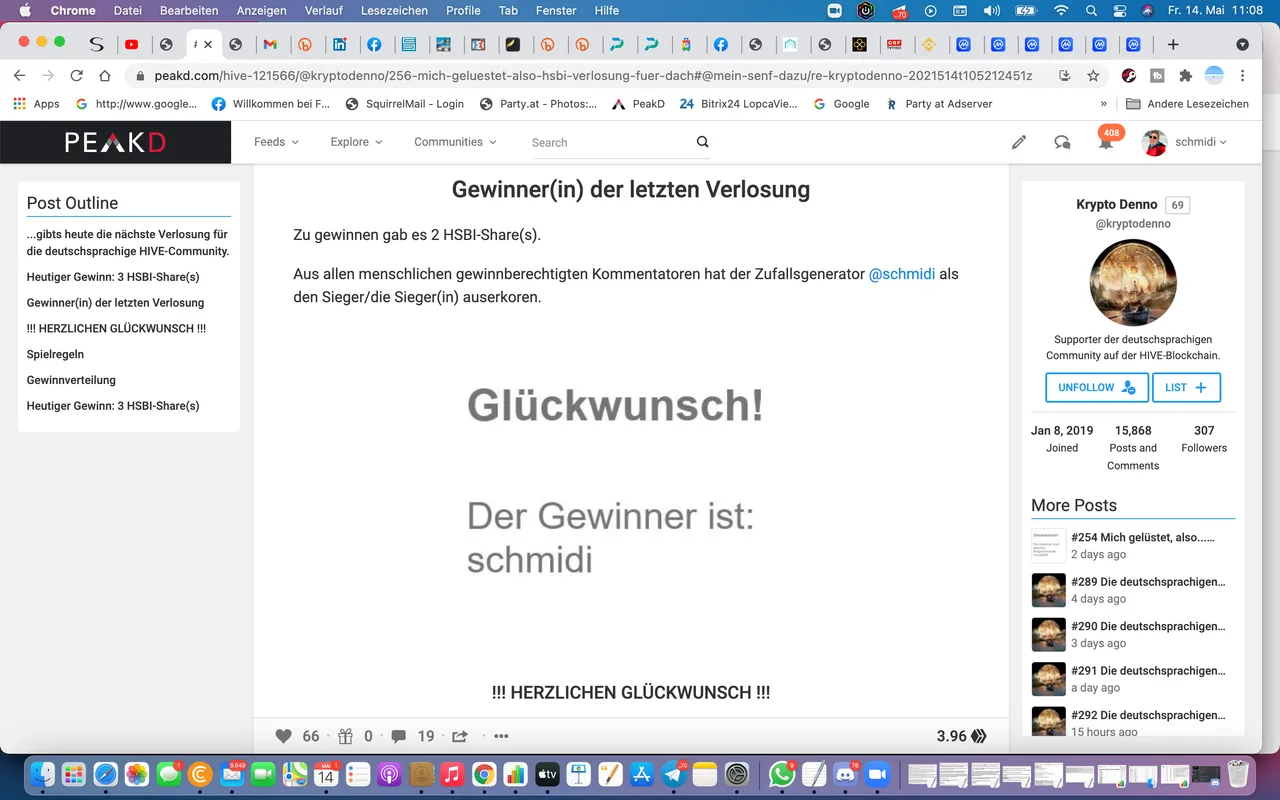Jump to Spielregeln in Post Outline

[x=55, y=354]
